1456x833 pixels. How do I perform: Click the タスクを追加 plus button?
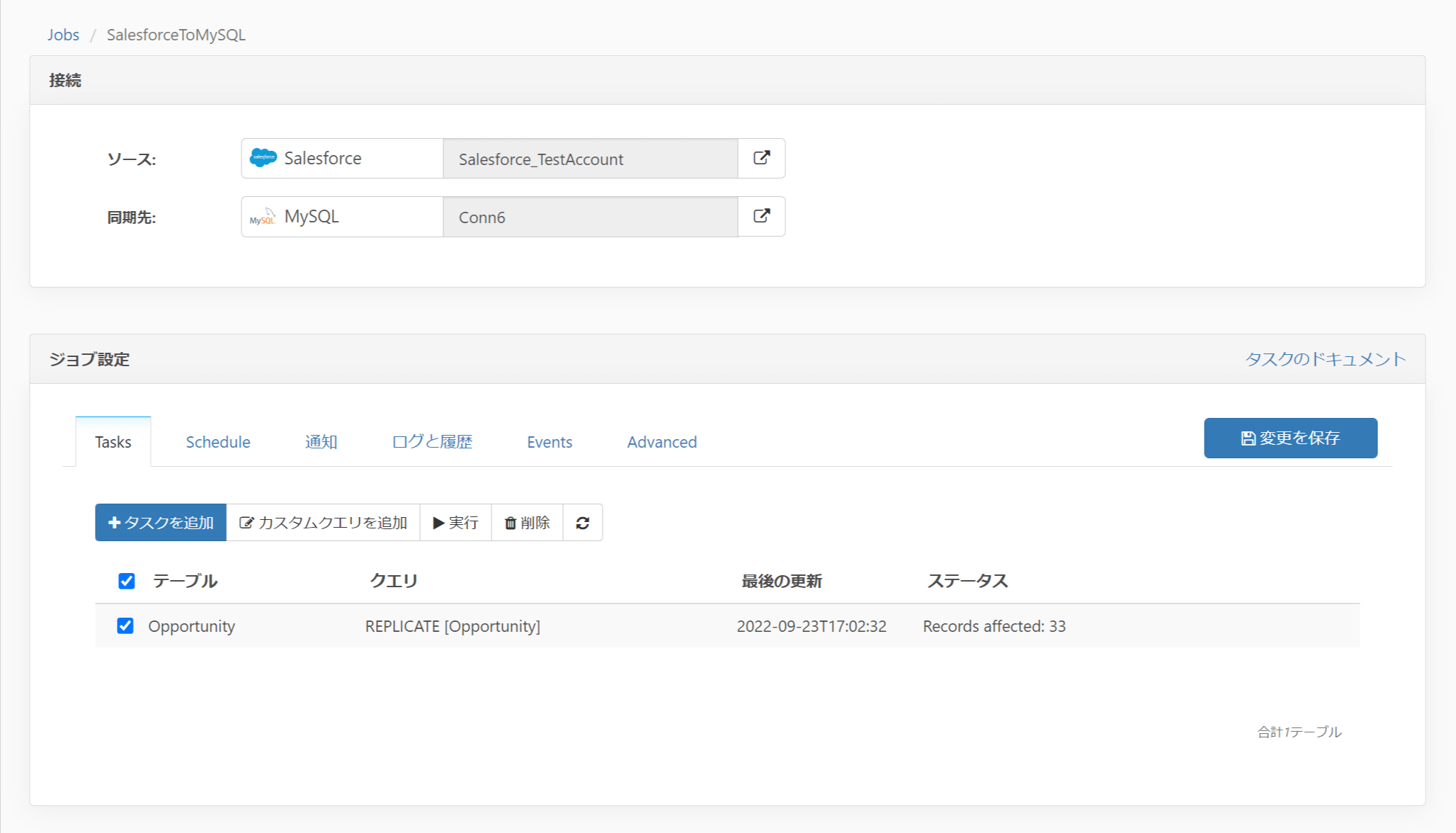[161, 523]
